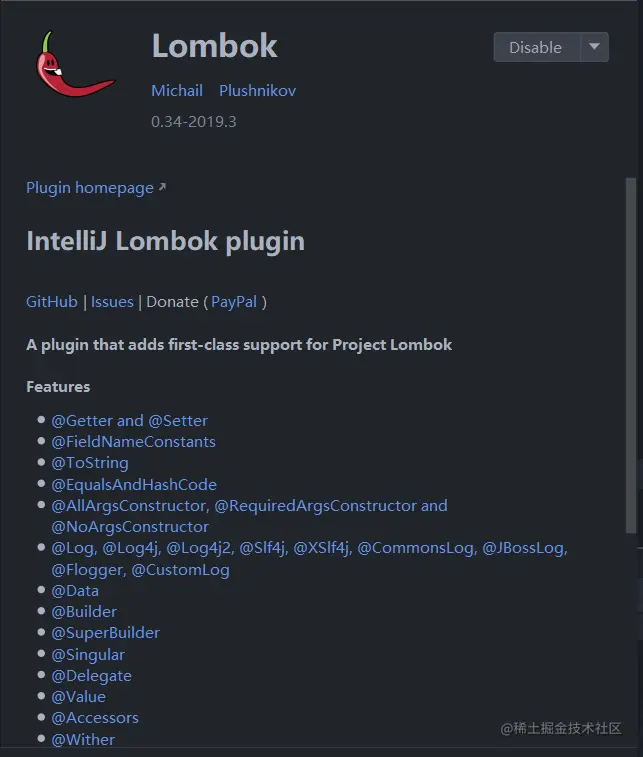Click the external link arrow beside Plugin homepage
The width and height of the screenshot is (643, 757).
[x=163, y=187]
